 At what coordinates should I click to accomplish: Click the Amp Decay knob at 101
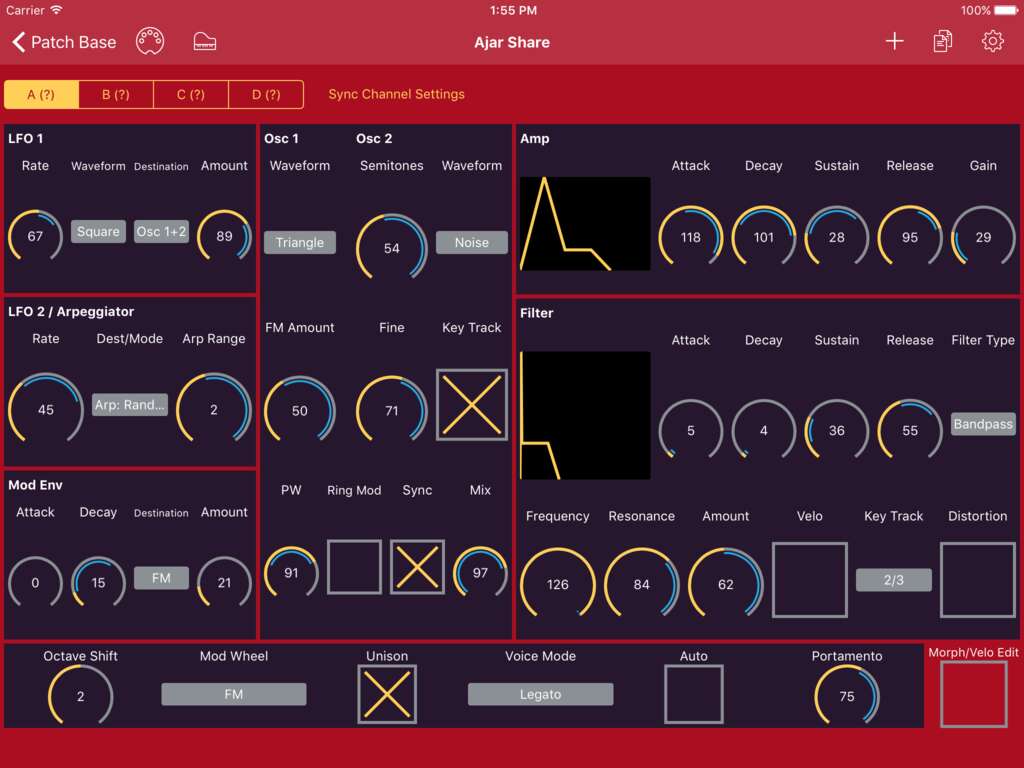point(763,237)
